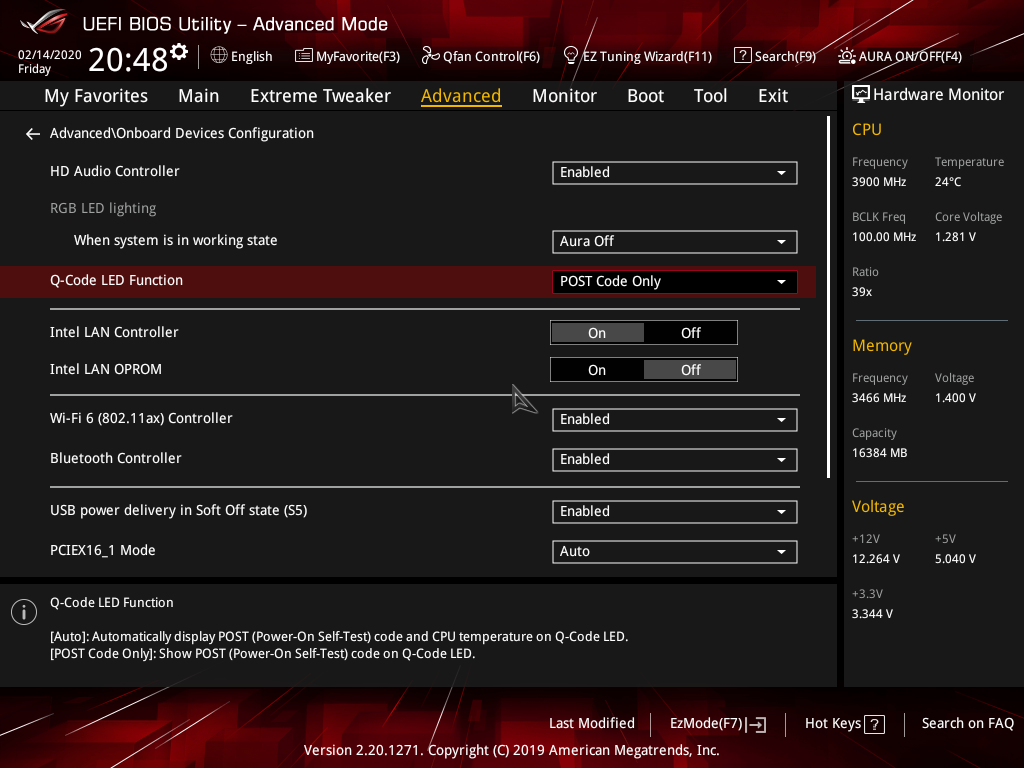Set Intel LAN Controller to On
This screenshot has width=1024, height=768.
pos(597,333)
